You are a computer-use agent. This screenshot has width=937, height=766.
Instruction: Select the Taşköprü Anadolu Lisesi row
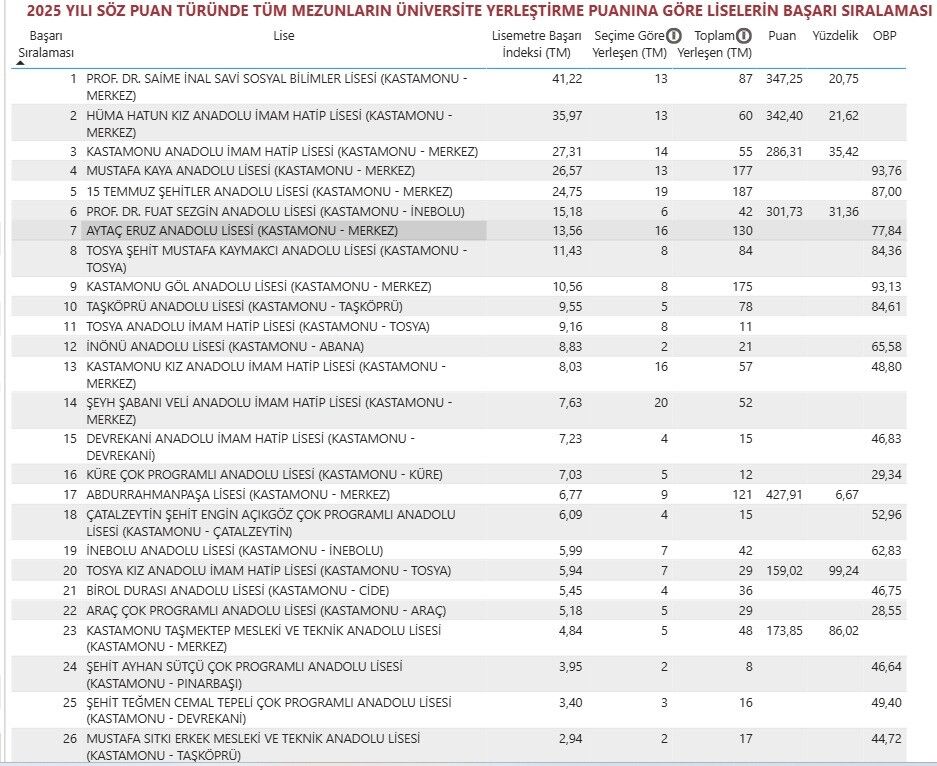[244, 307]
